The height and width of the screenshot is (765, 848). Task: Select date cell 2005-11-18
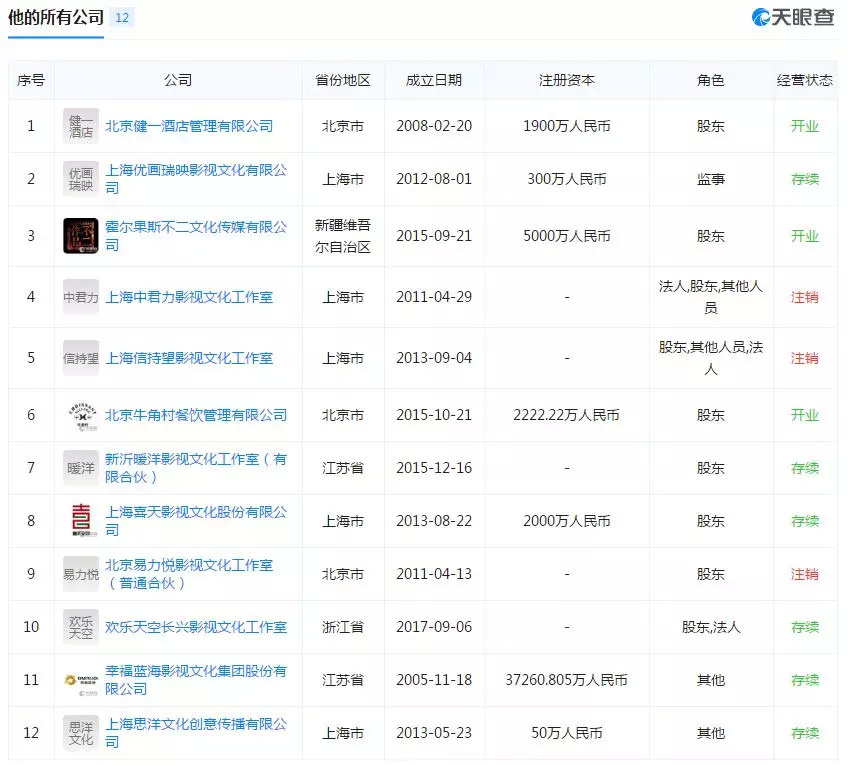(x=434, y=680)
